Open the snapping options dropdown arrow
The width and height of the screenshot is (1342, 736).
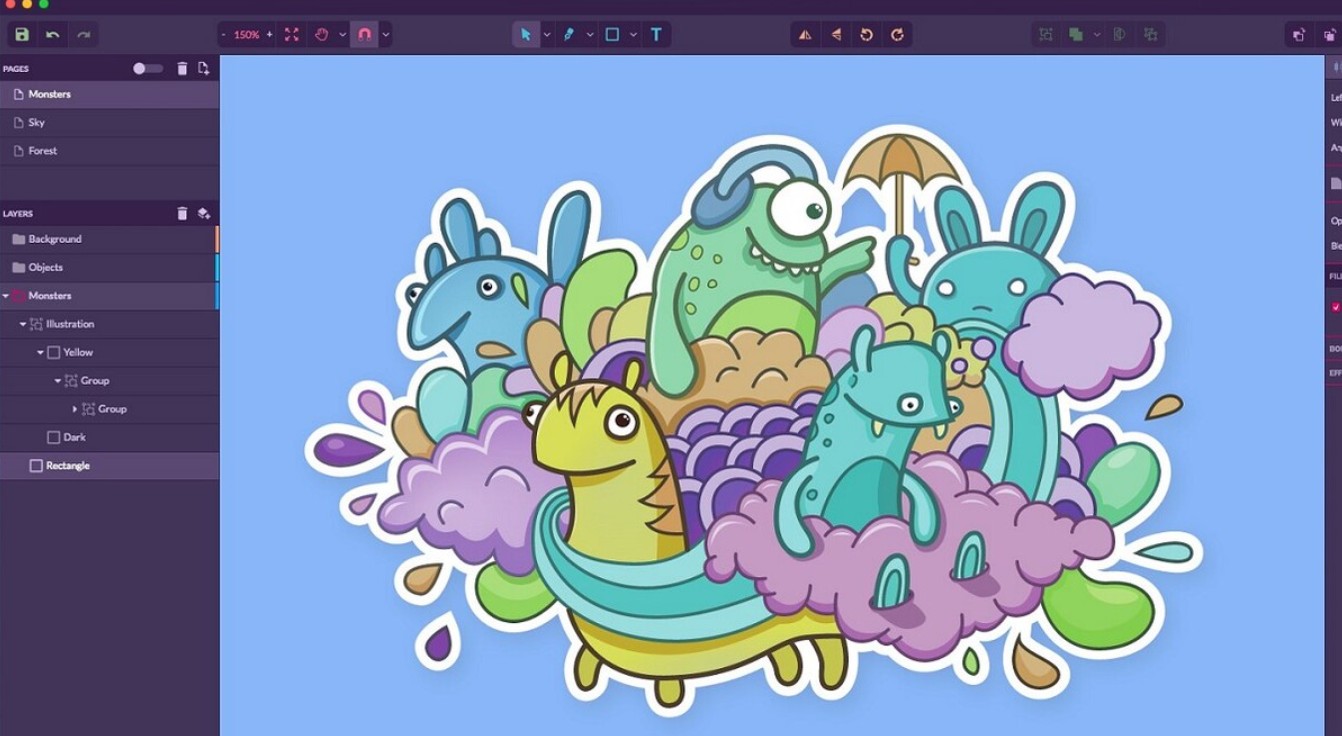pyautogui.click(x=385, y=34)
